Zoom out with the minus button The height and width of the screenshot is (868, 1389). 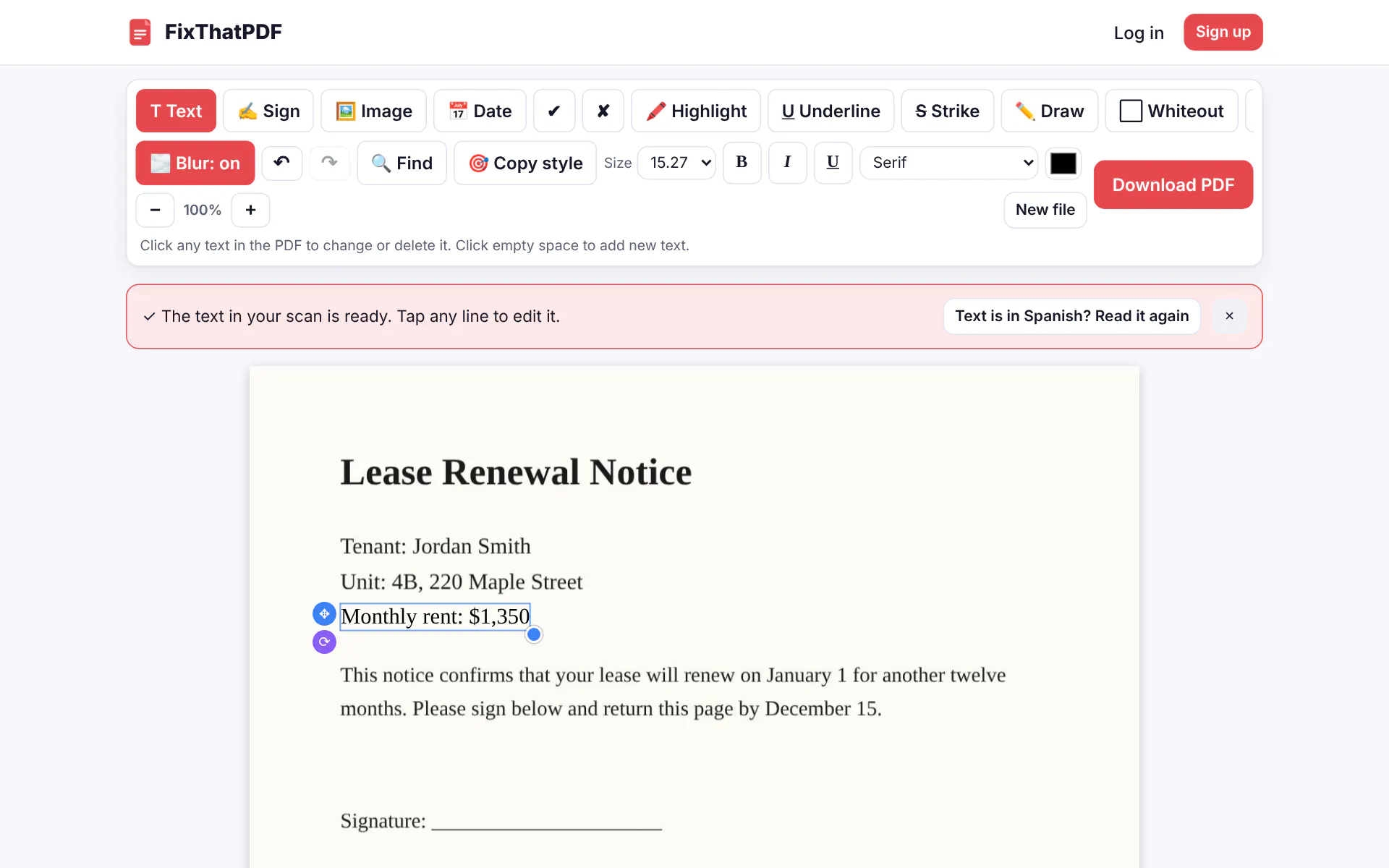(x=155, y=210)
